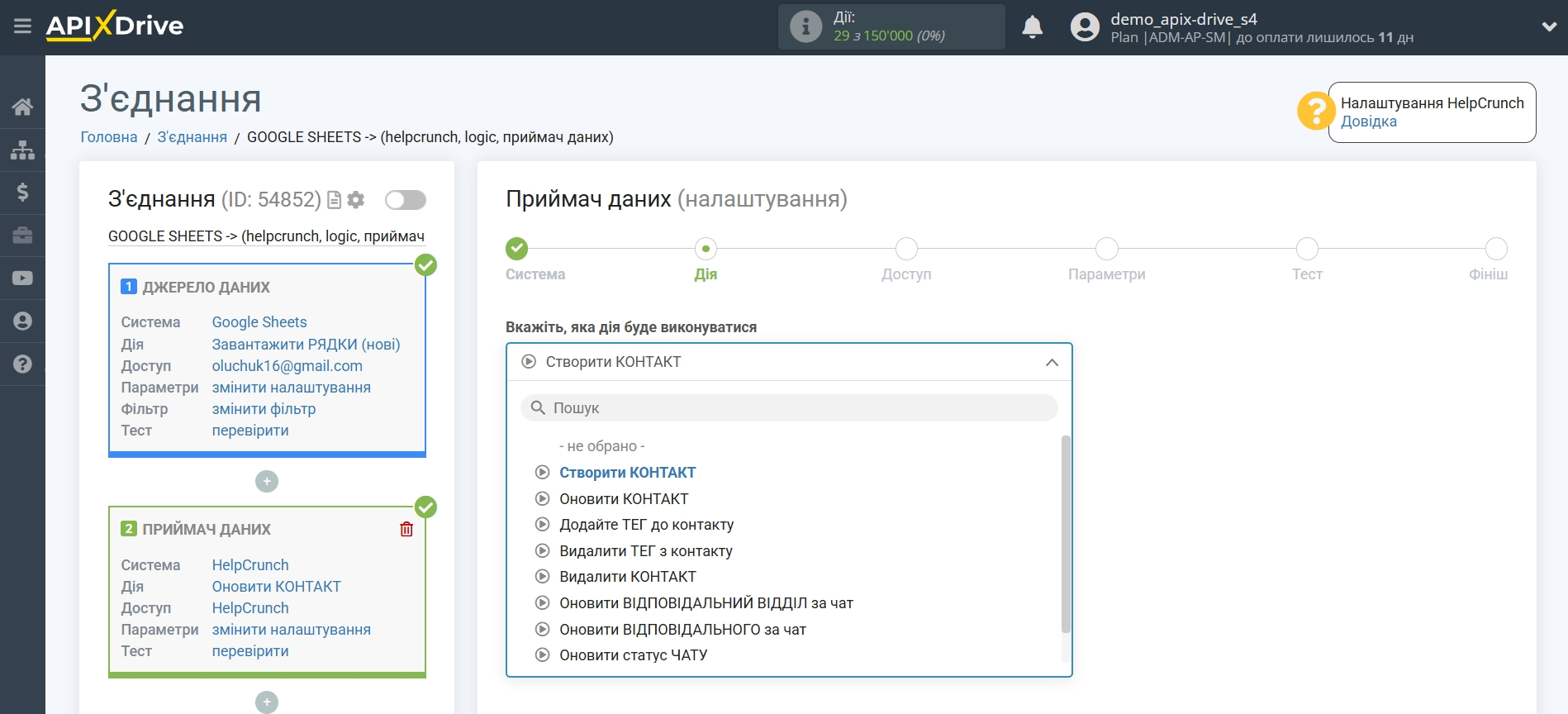The image size is (1568, 714).
Task: Select 'Додайте ТЕГ до контакту' option
Action: (x=646, y=525)
